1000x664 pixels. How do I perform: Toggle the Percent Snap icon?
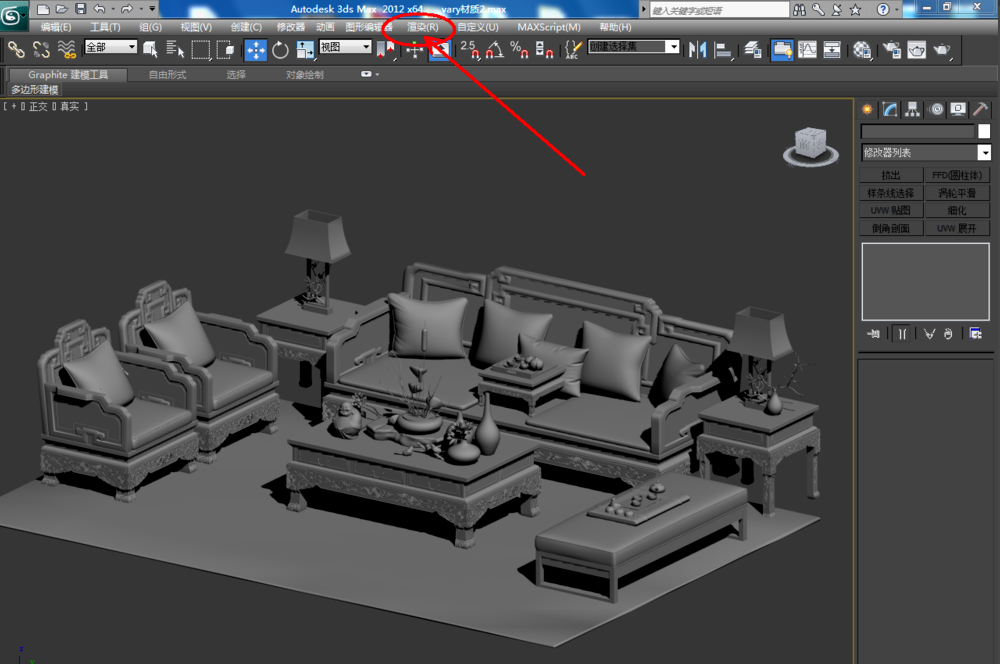[519, 49]
